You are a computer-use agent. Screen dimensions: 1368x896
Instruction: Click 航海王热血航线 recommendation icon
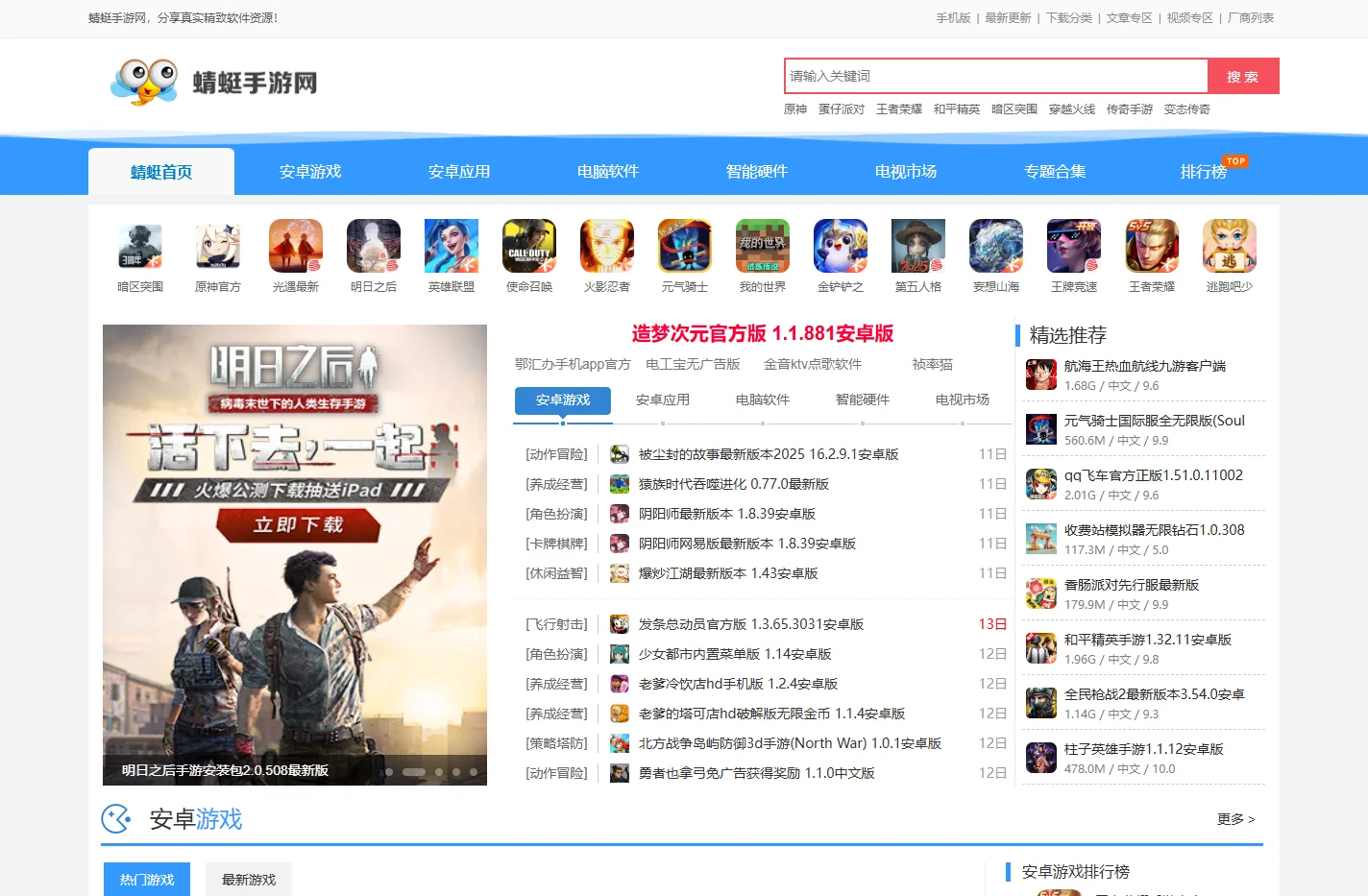click(1041, 375)
